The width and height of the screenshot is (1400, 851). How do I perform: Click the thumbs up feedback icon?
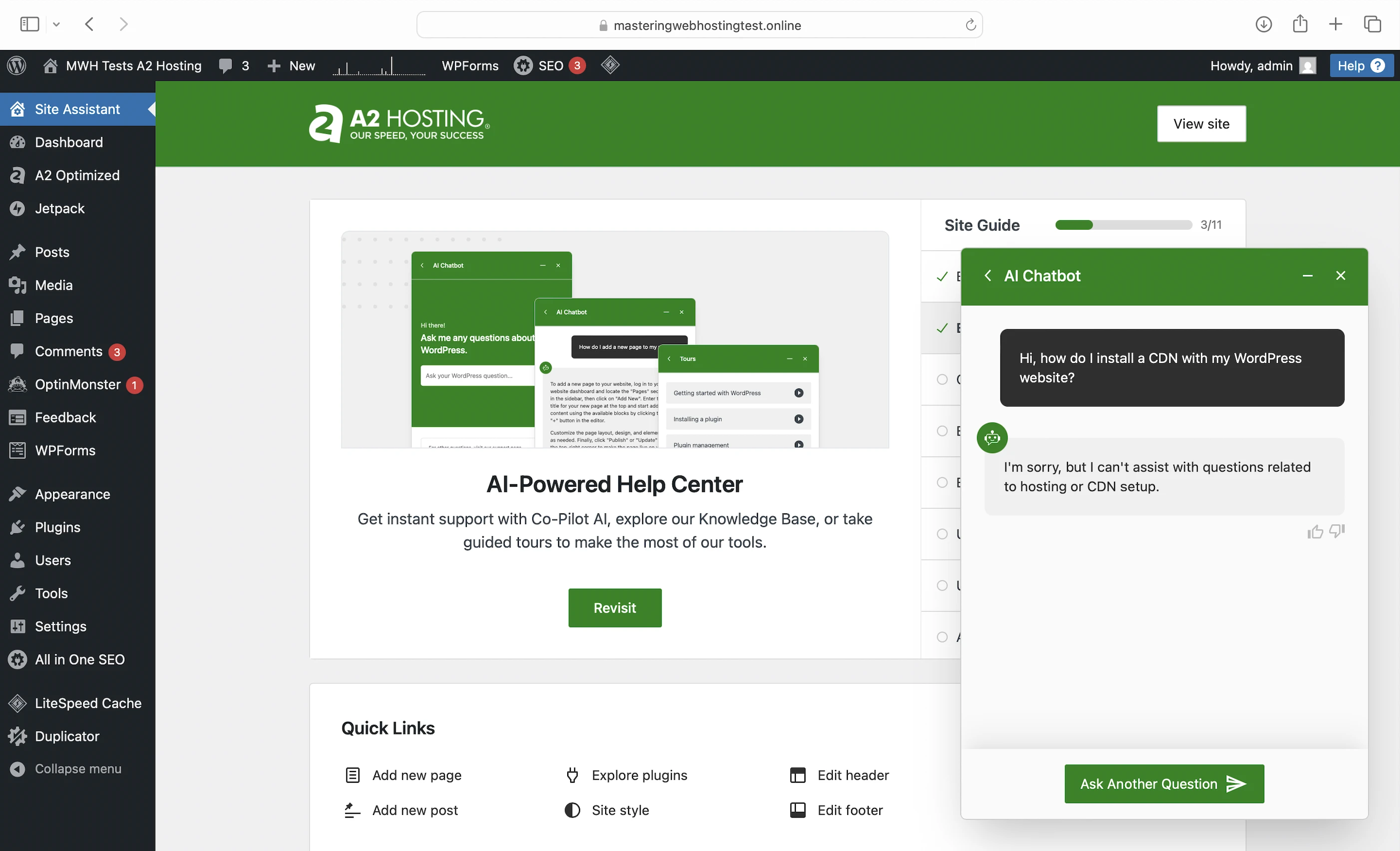tap(1315, 531)
